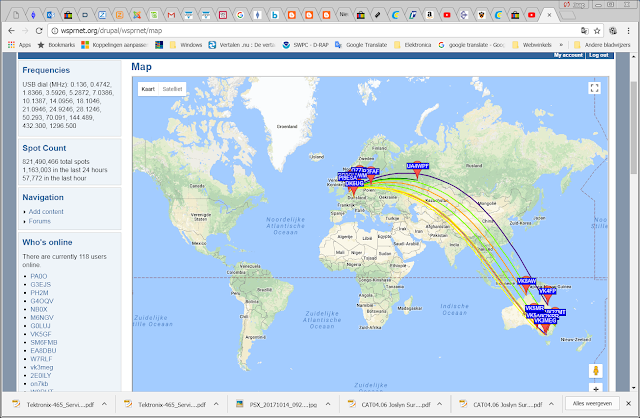The image size is (640, 418).
Task: Open user PA0O profile link
Action: [x=39, y=276]
